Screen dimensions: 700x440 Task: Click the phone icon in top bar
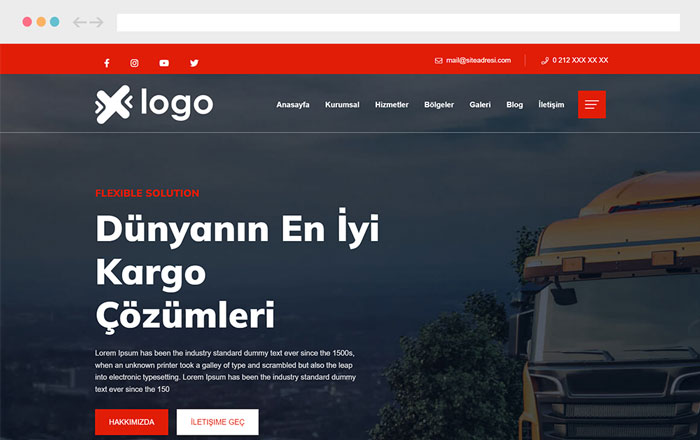545,60
